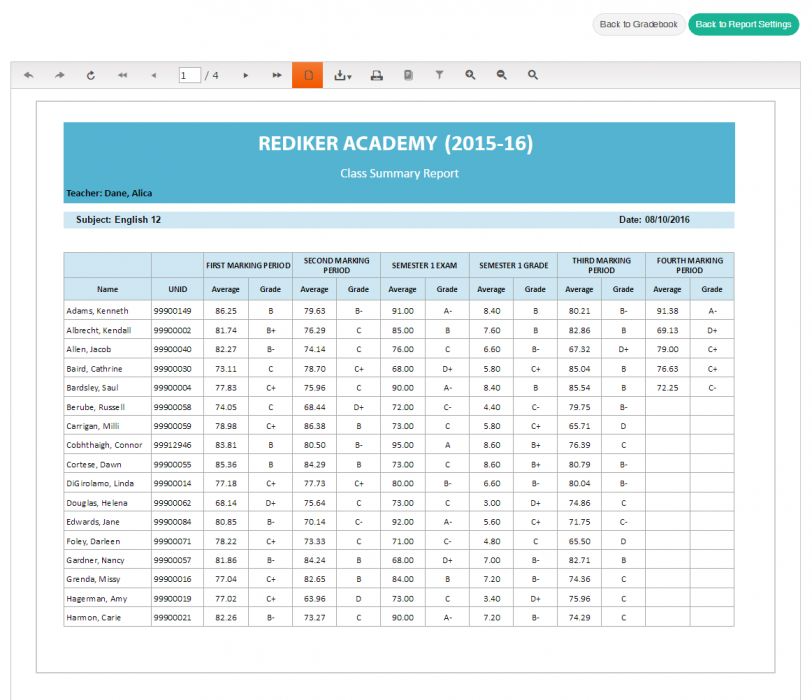Click the navigate back in history arrow
Image resolution: width=812 pixels, height=700 pixels.
coord(28,75)
